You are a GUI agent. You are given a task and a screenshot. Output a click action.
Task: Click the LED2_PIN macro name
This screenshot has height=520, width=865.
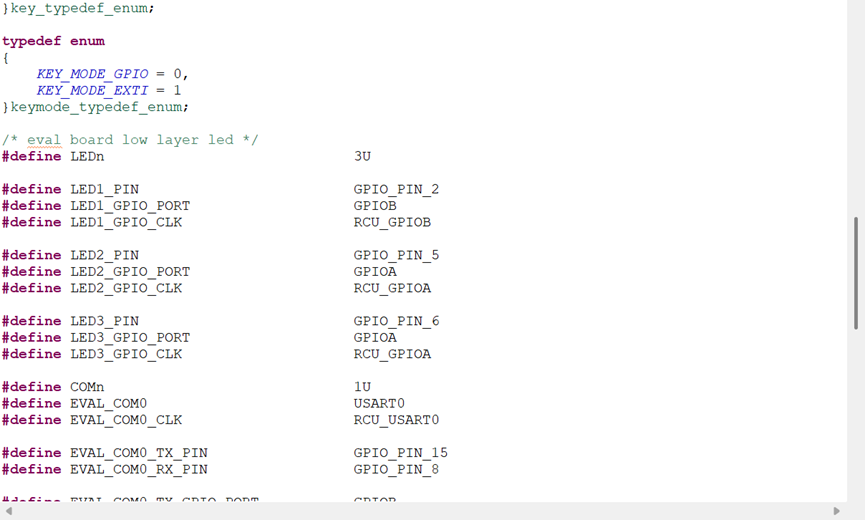104,255
